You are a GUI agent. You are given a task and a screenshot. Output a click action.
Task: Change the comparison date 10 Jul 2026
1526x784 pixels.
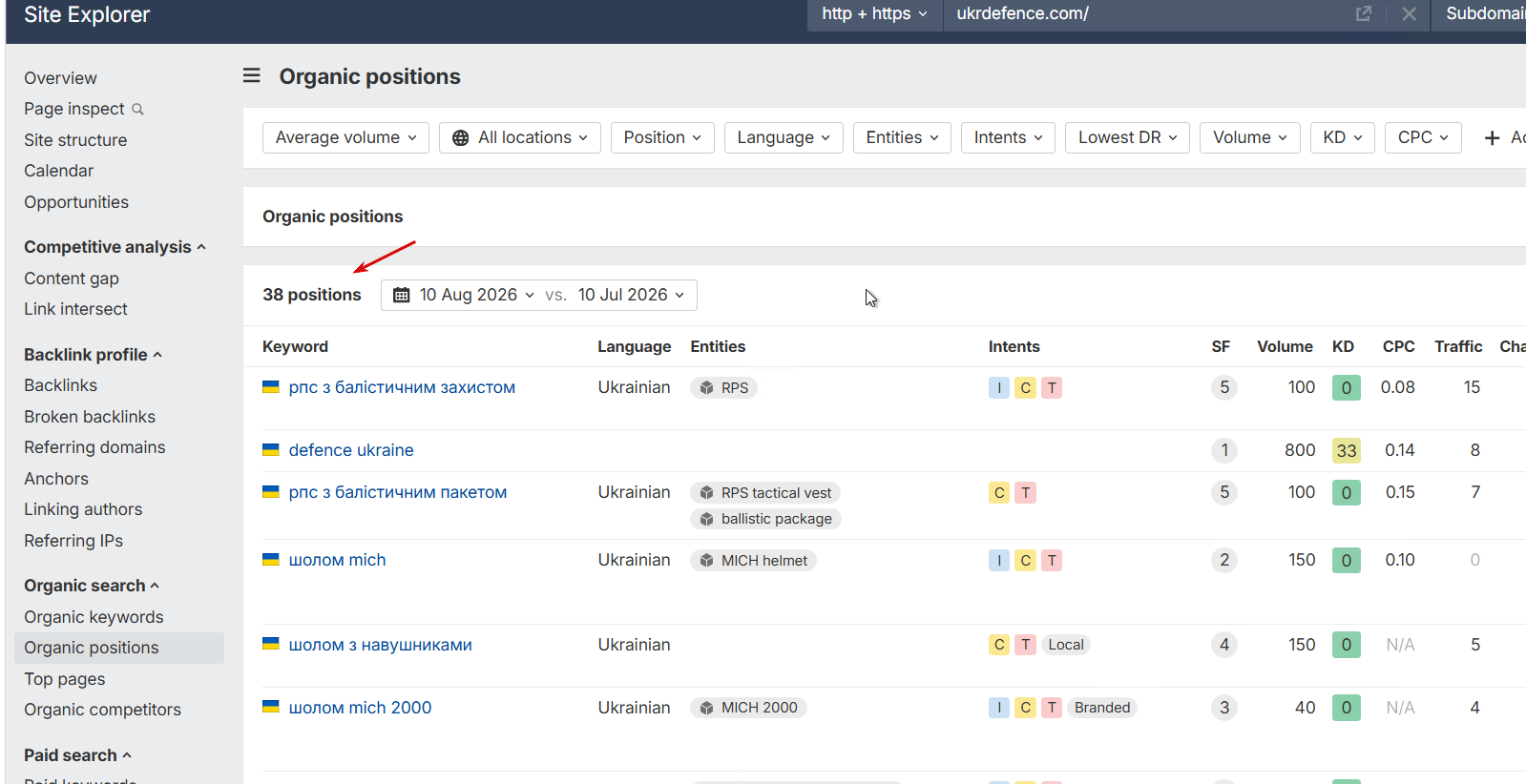[631, 296]
